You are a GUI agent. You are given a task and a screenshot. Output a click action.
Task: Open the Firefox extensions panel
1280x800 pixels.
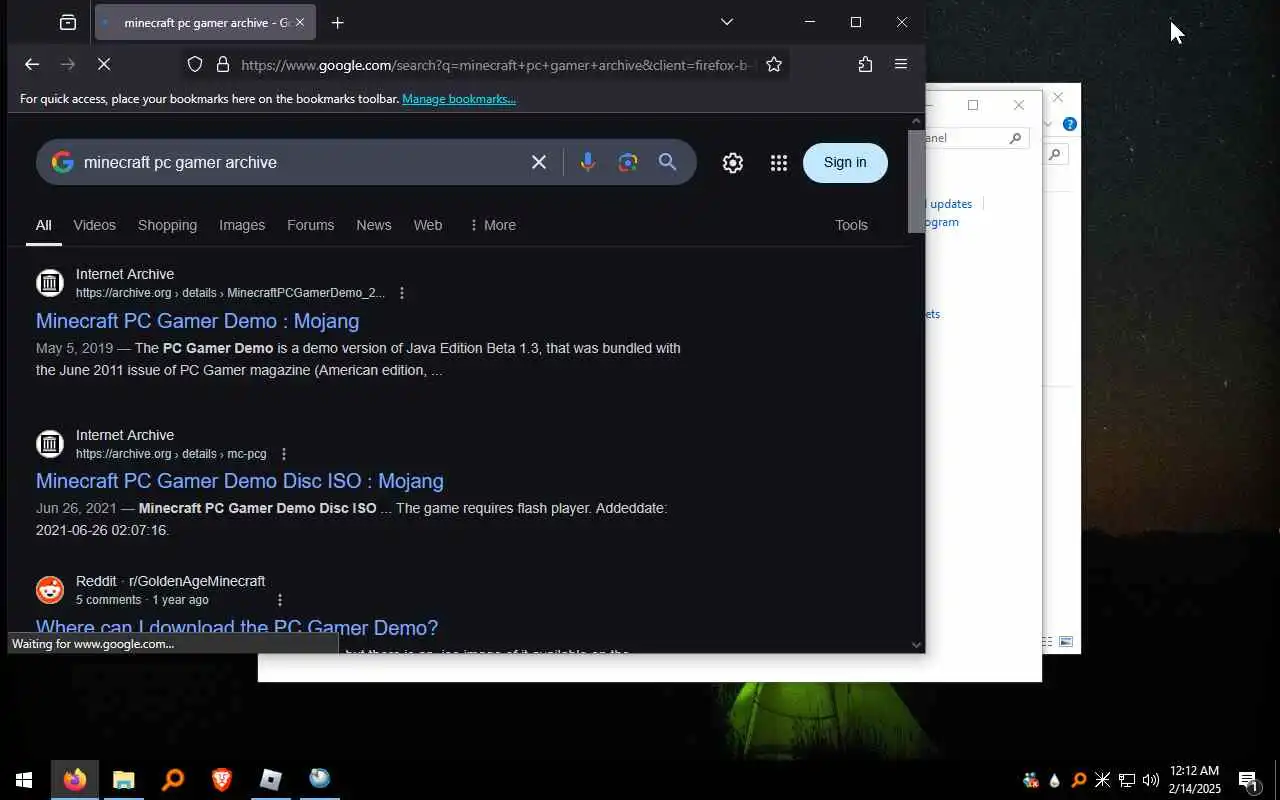point(865,64)
